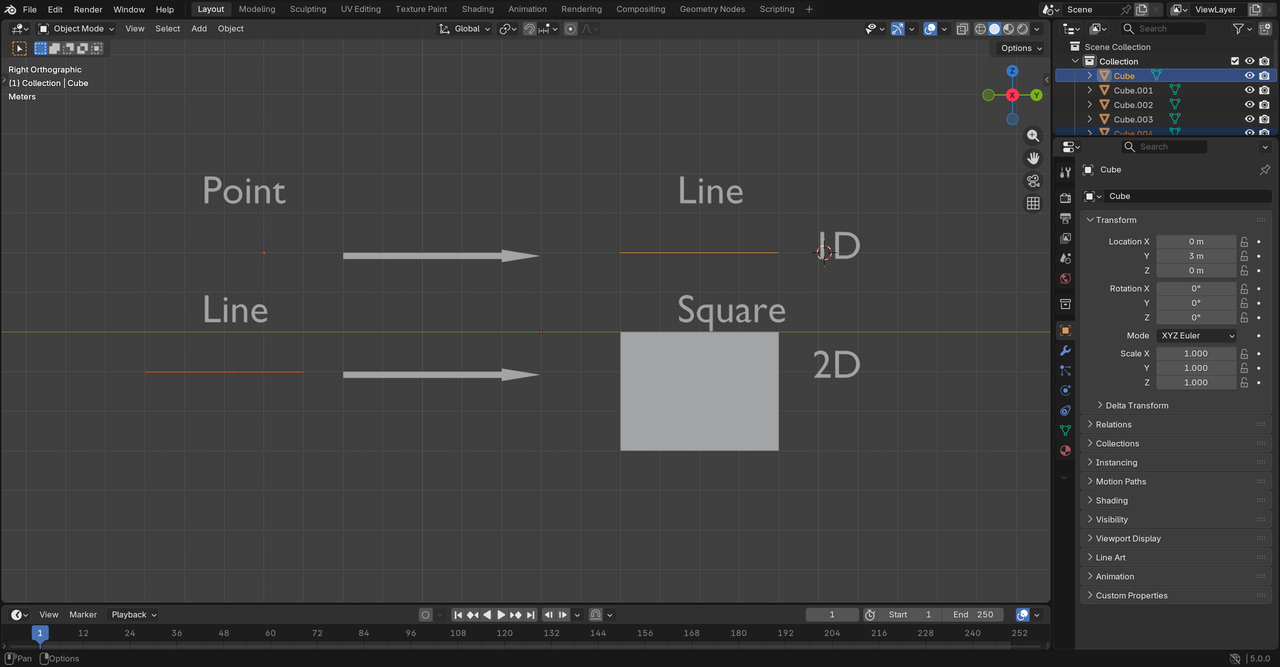Click the Y axis on navigation gizmo
The image size is (1280, 667).
1037,95
